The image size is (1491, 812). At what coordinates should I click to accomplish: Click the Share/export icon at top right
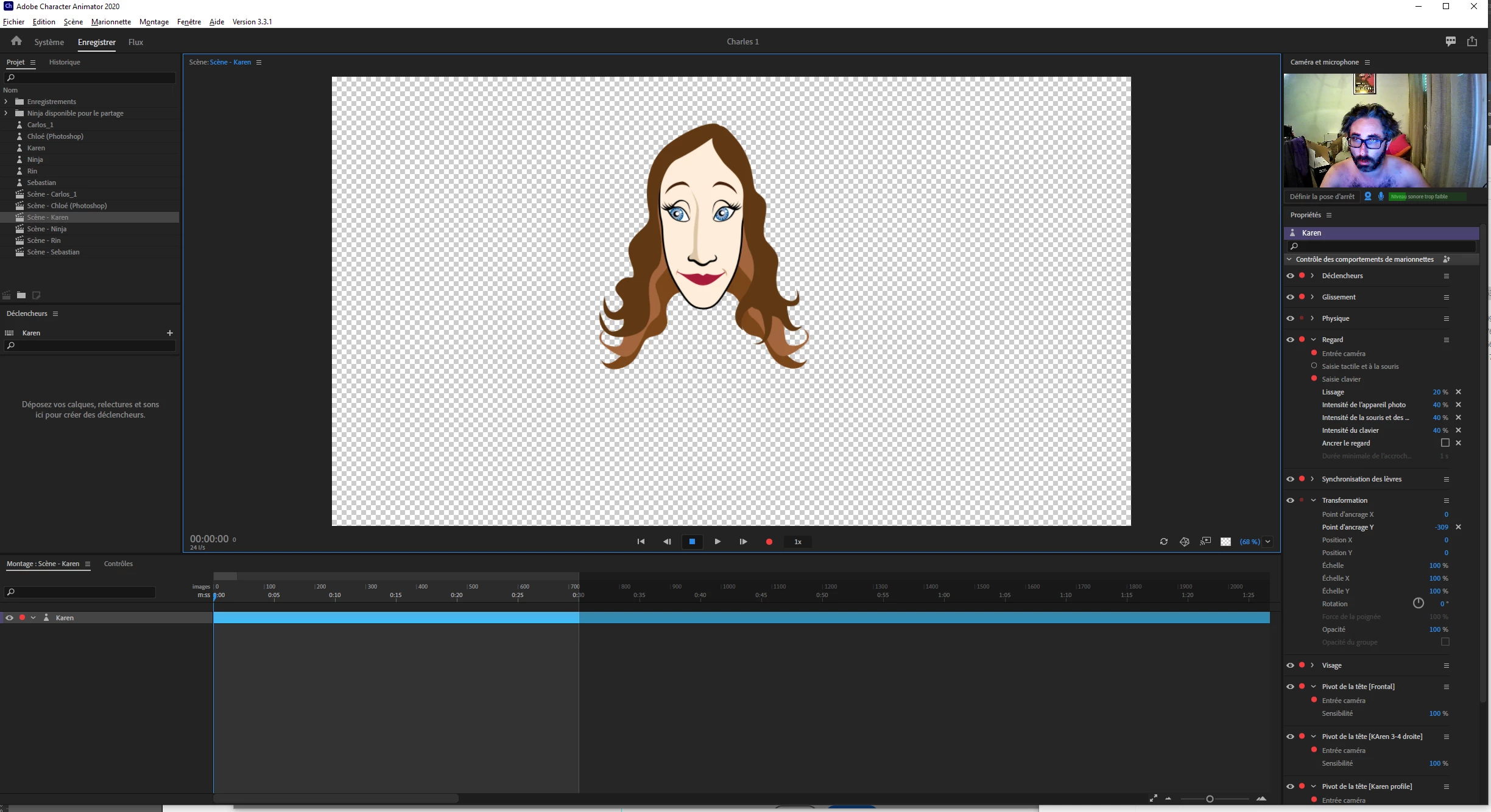[x=1472, y=41]
